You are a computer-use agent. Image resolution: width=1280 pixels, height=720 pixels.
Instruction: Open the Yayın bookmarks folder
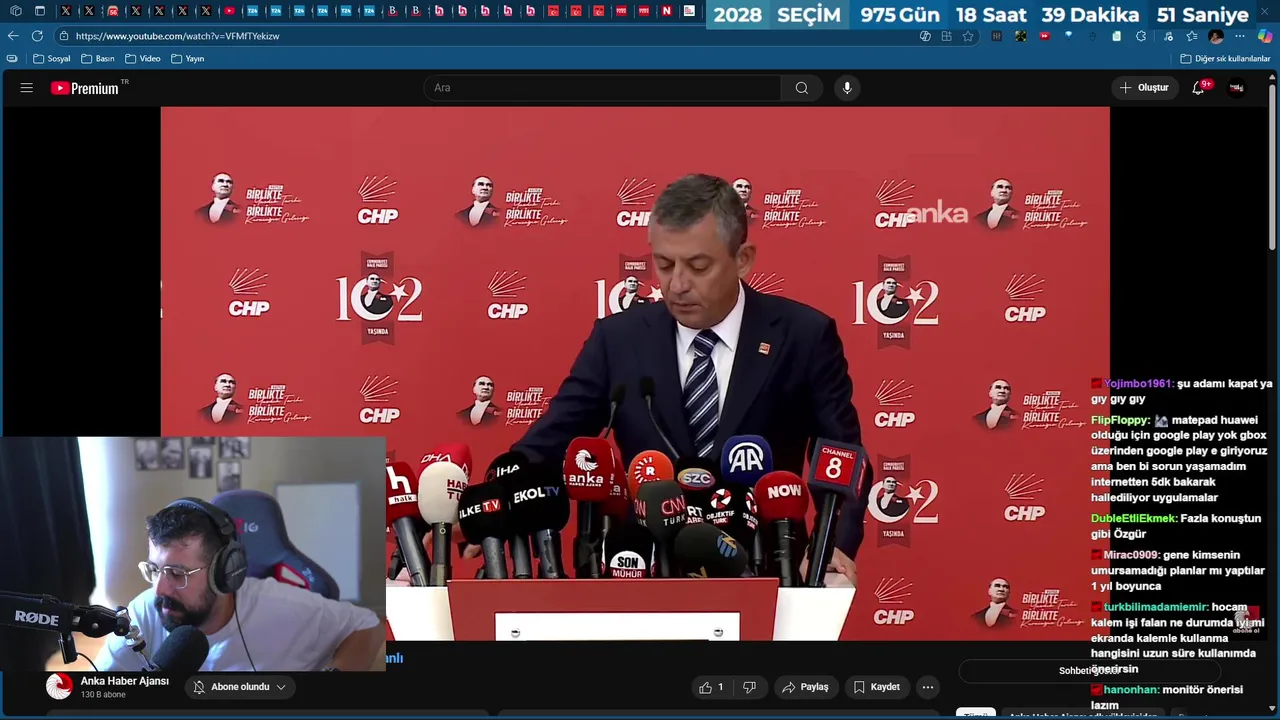point(188,59)
